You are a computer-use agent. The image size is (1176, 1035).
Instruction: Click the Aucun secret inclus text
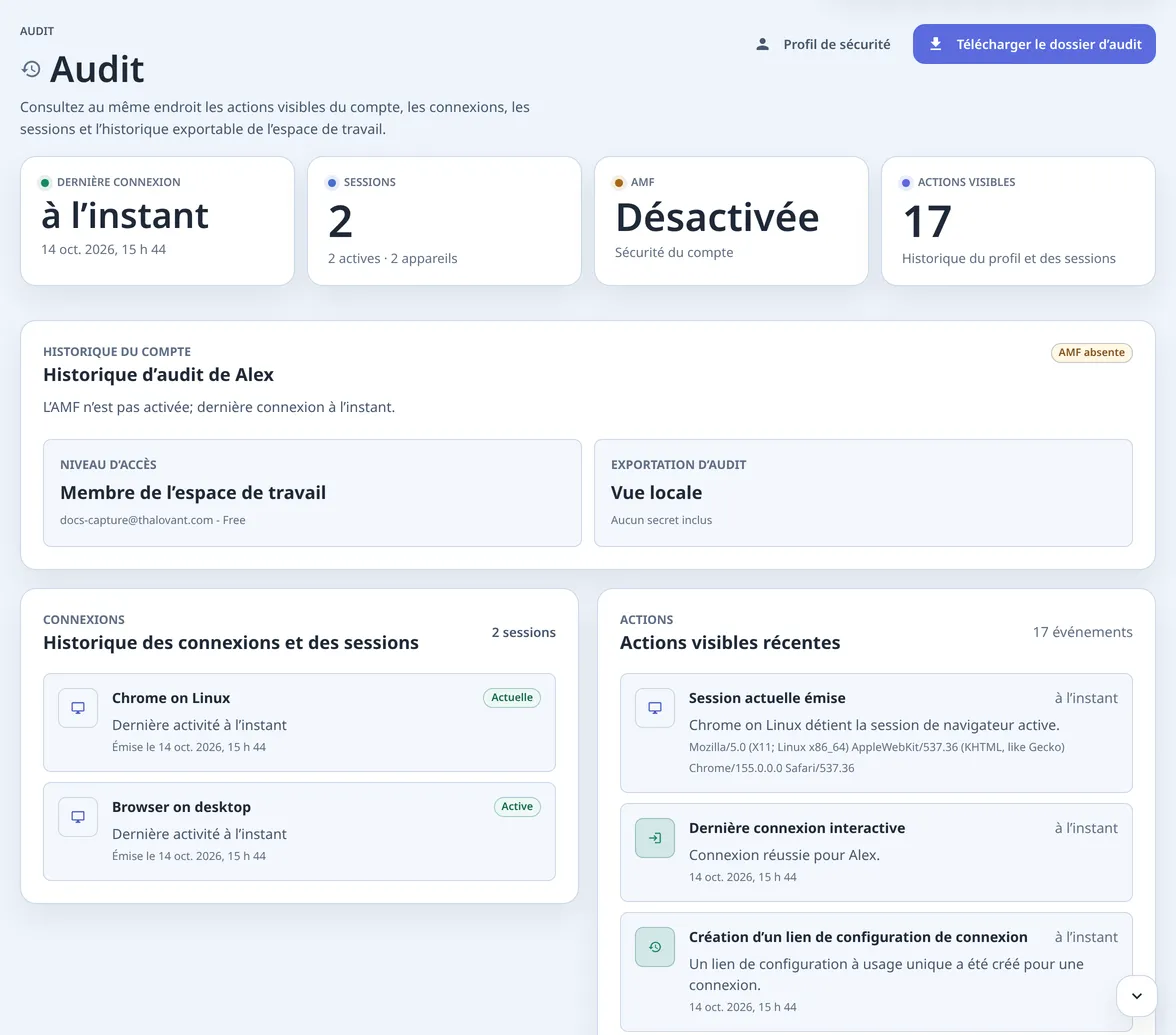661,520
